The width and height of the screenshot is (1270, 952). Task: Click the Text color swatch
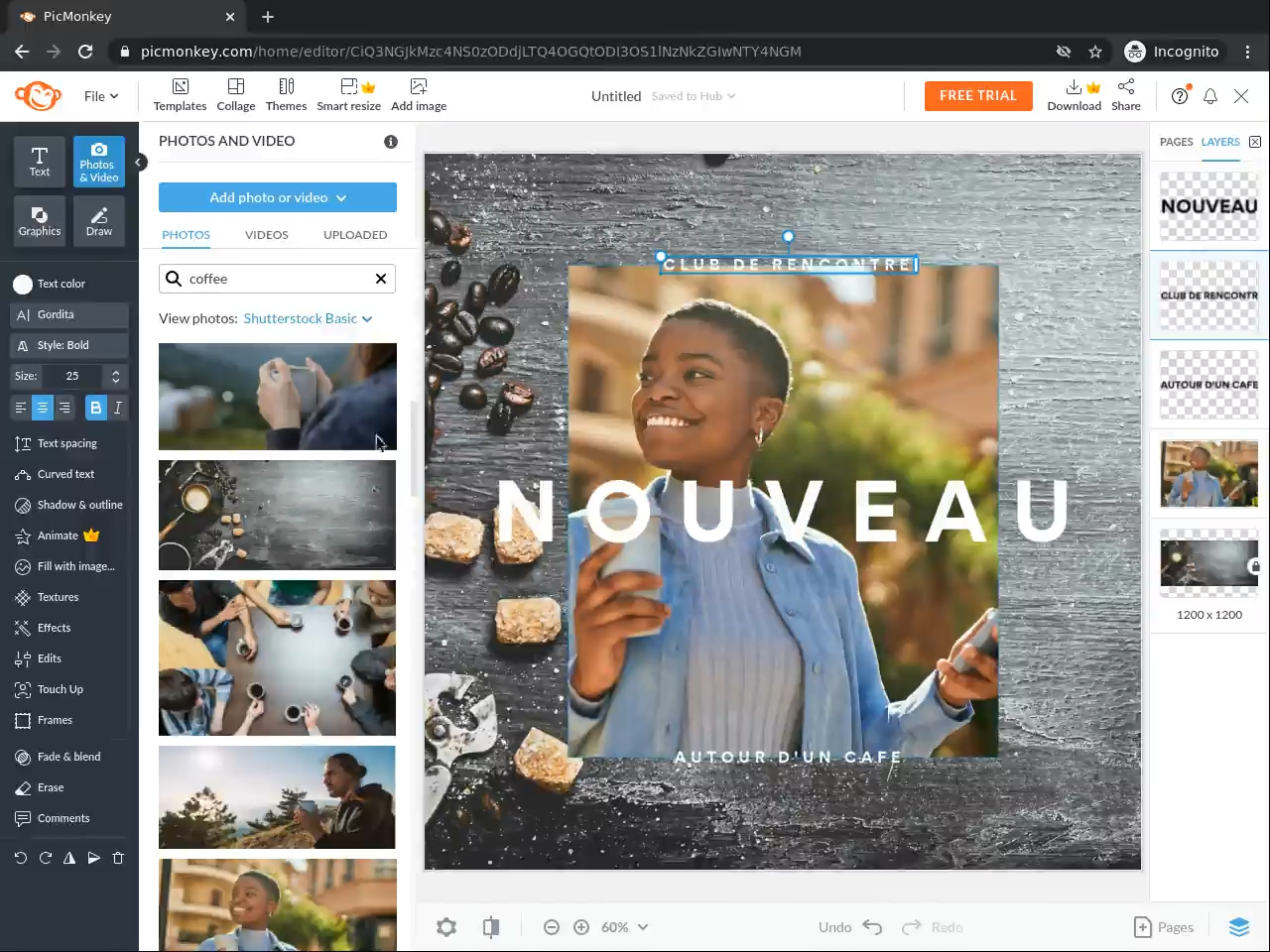point(23,285)
